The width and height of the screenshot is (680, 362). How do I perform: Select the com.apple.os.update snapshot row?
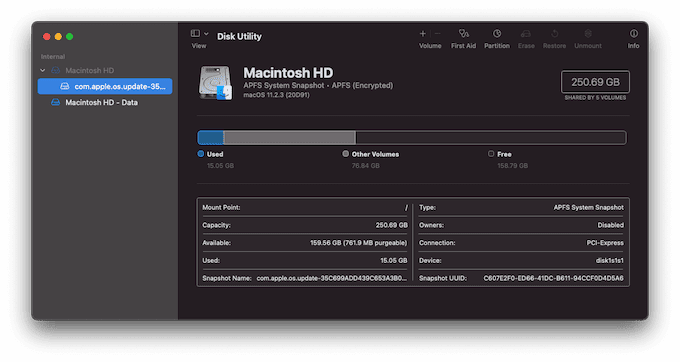tap(105, 86)
